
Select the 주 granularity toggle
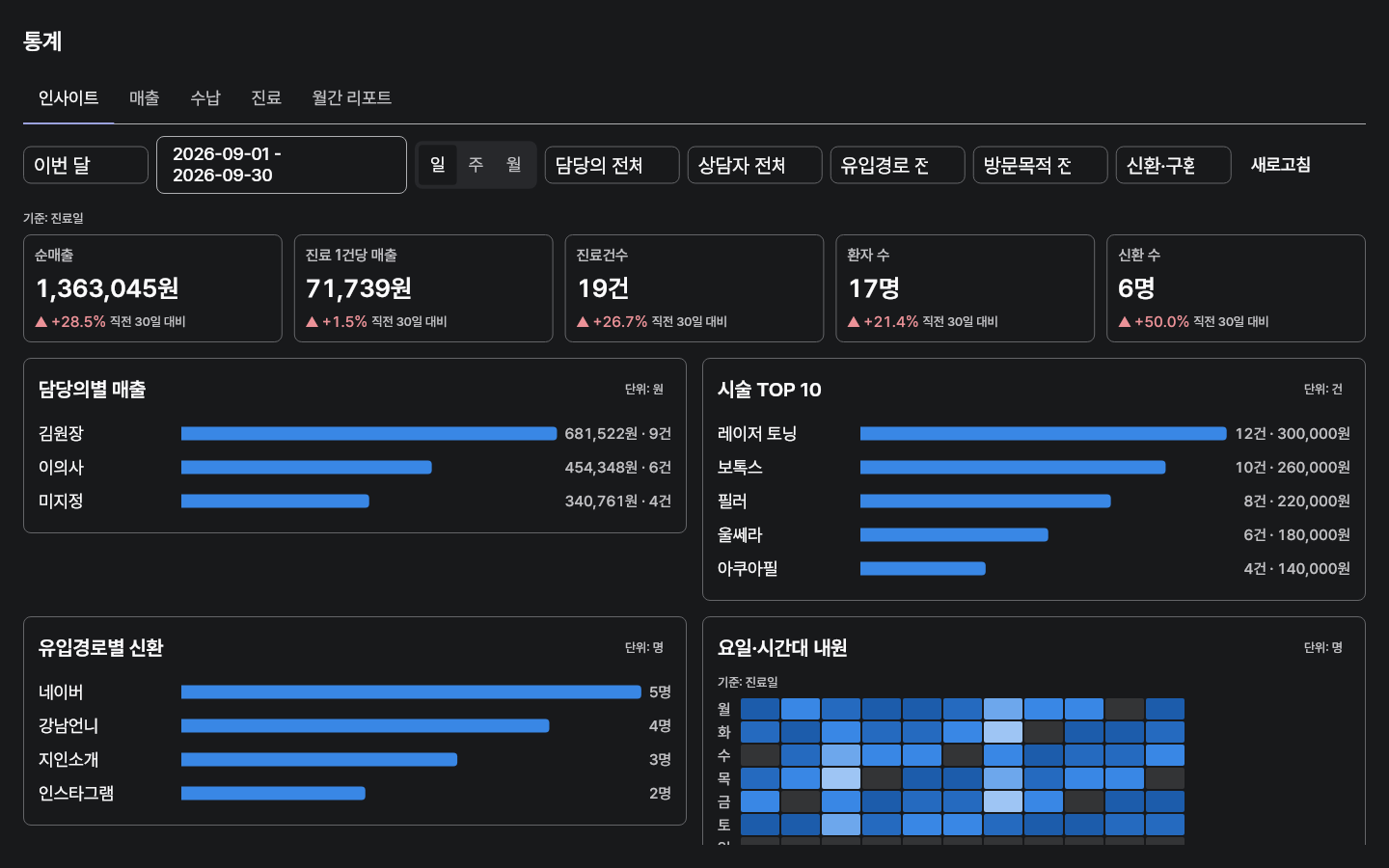pos(476,165)
